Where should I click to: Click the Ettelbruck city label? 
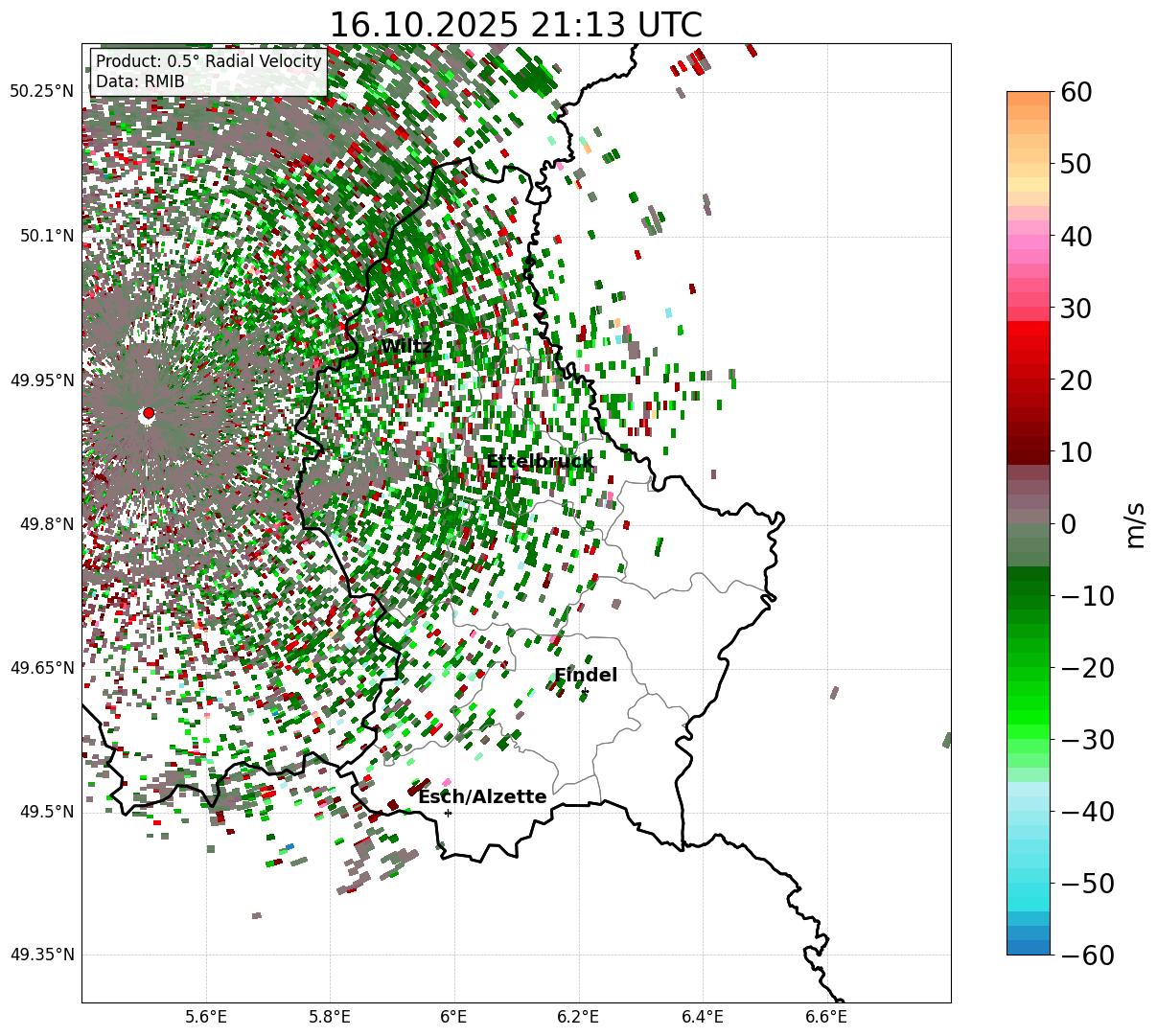pyautogui.click(x=540, y=462)
